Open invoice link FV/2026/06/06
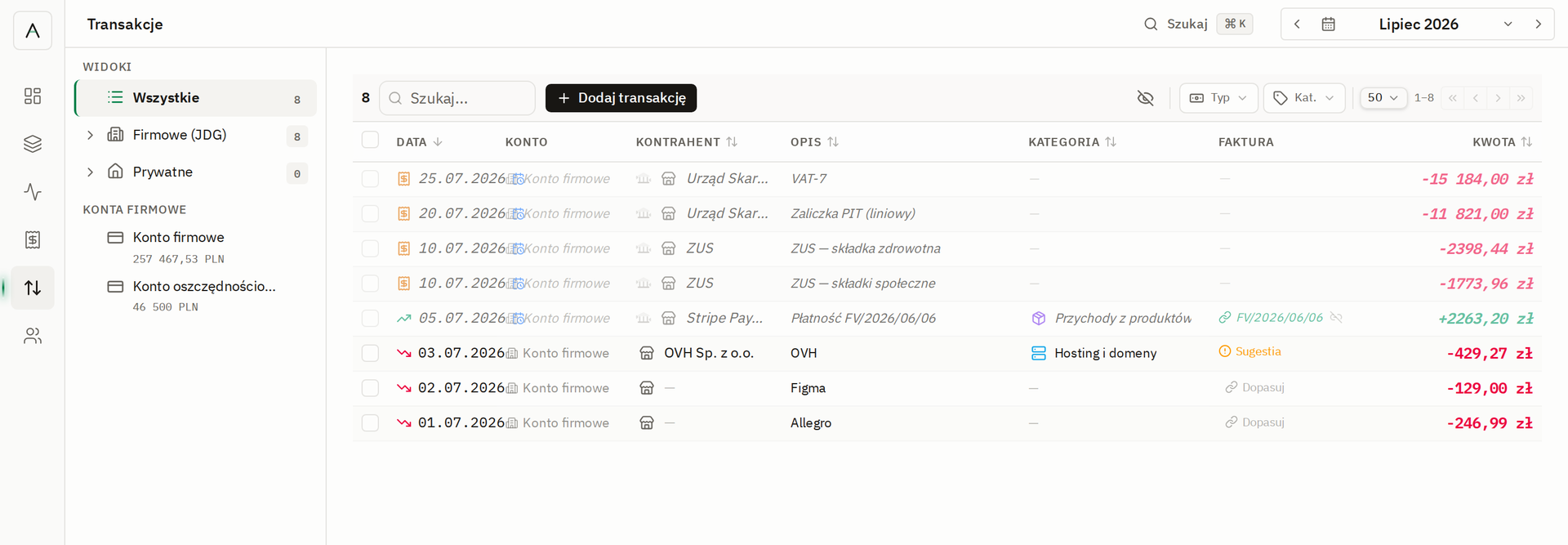The height and width of the screenshot is (545, 1568). (1271, 318)
